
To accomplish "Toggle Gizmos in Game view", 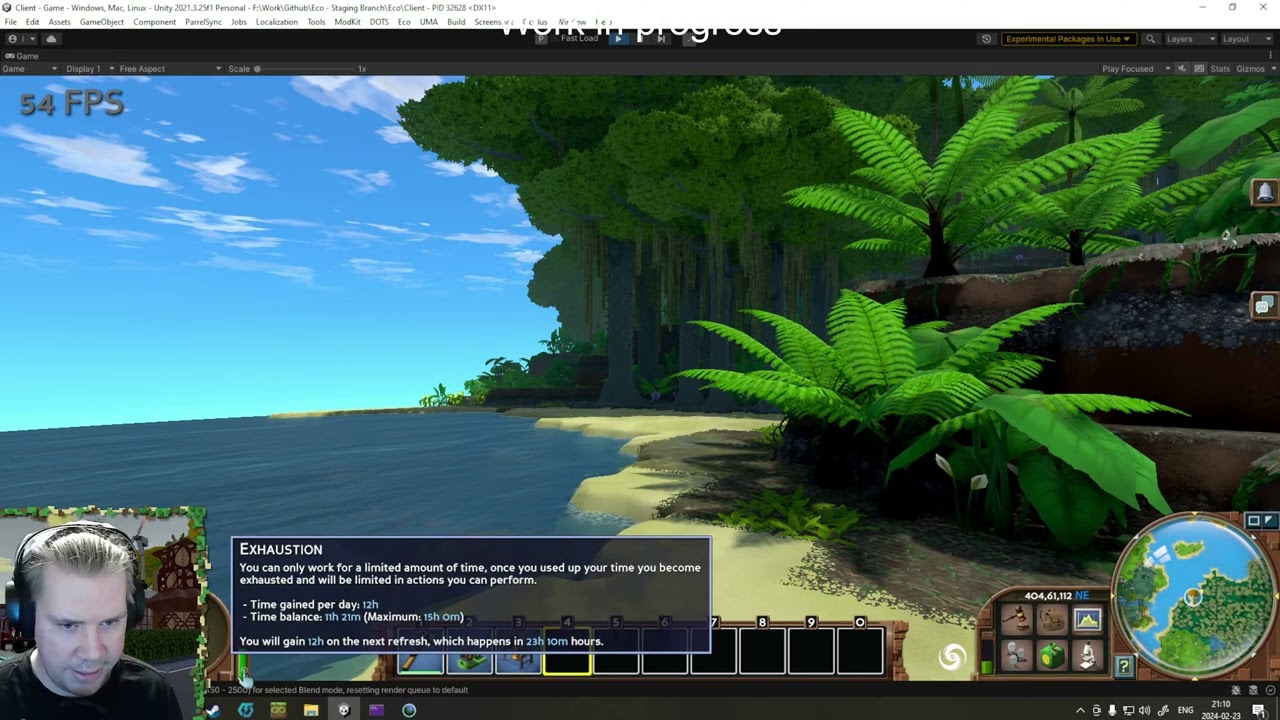I will click(x=1249, y=69).
